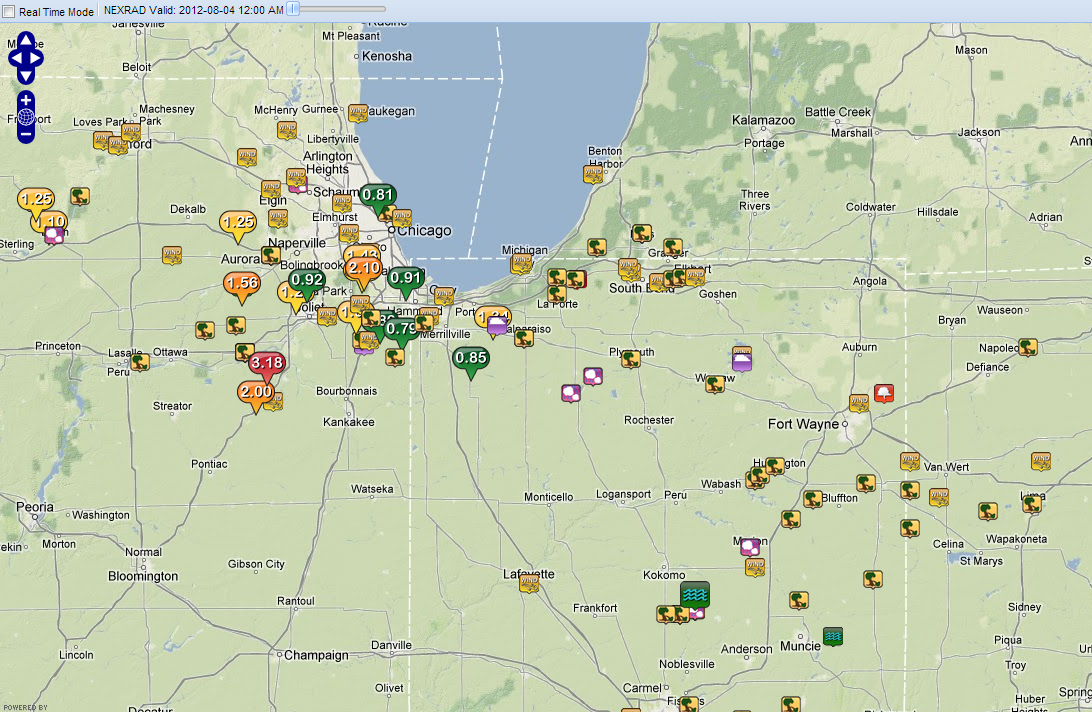This screenshot has width=1092, height=712.
Task: Select the tree damage icon left of Bluffton
Action: pos(813,499)
